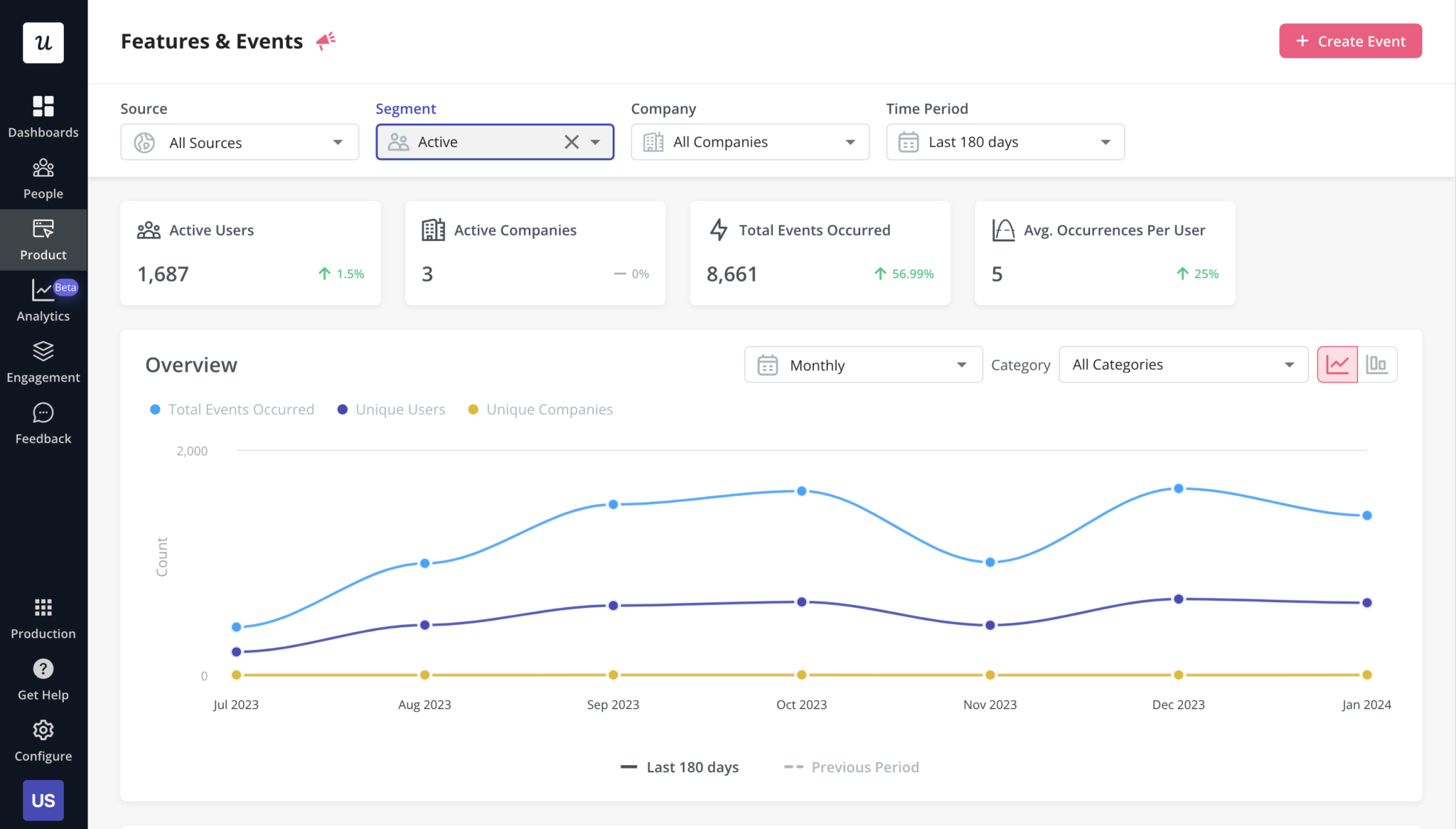Switch to bar chart view

point(1377,365)
